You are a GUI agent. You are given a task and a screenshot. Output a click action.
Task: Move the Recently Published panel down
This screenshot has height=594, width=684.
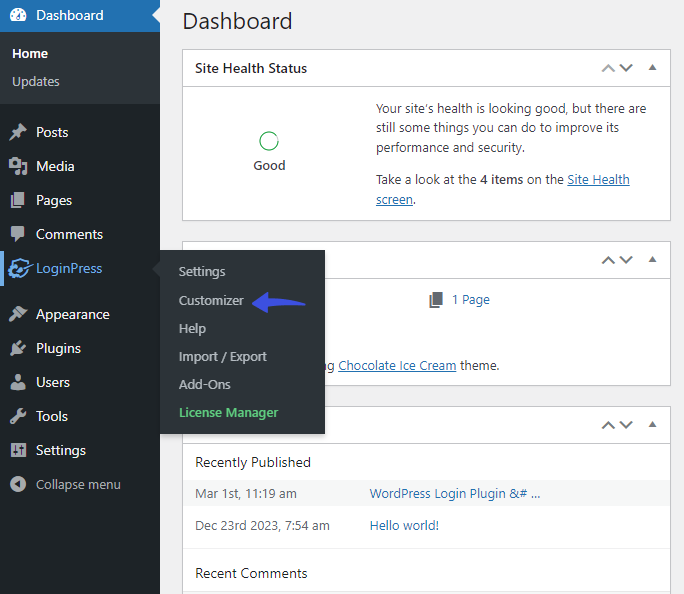(626, 425)
